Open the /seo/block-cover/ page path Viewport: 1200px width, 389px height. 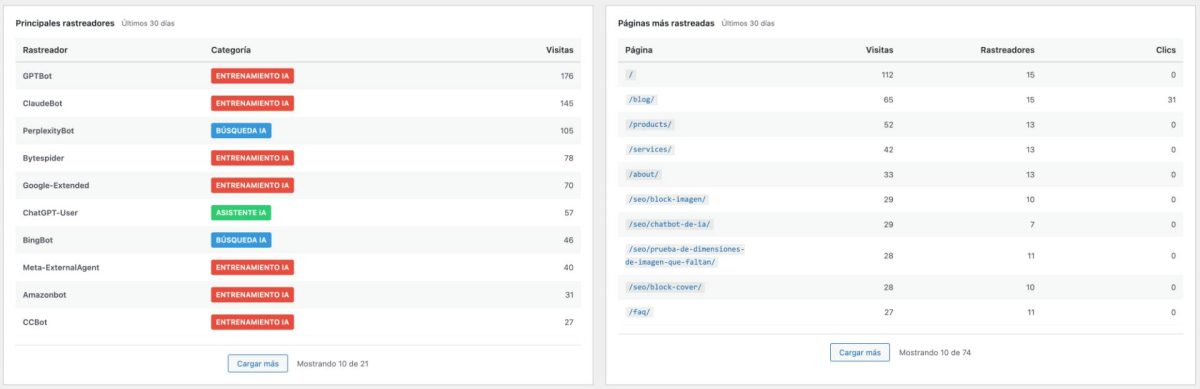coord(666,287)
